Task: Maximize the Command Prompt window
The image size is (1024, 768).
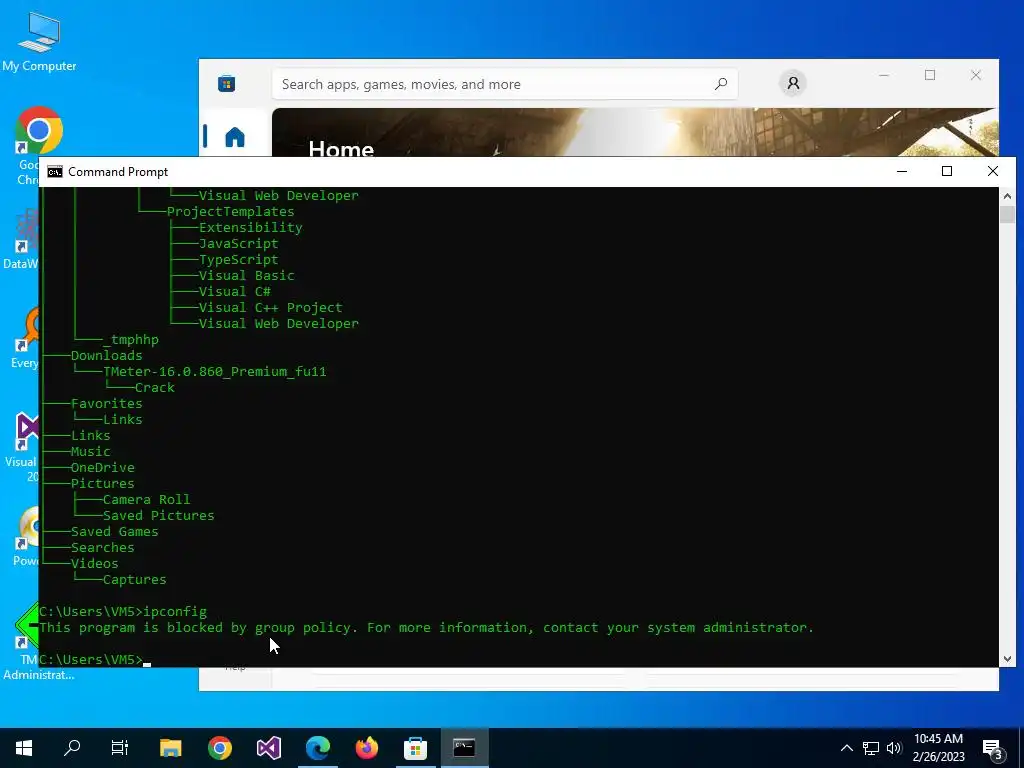Action: point(947,171)
